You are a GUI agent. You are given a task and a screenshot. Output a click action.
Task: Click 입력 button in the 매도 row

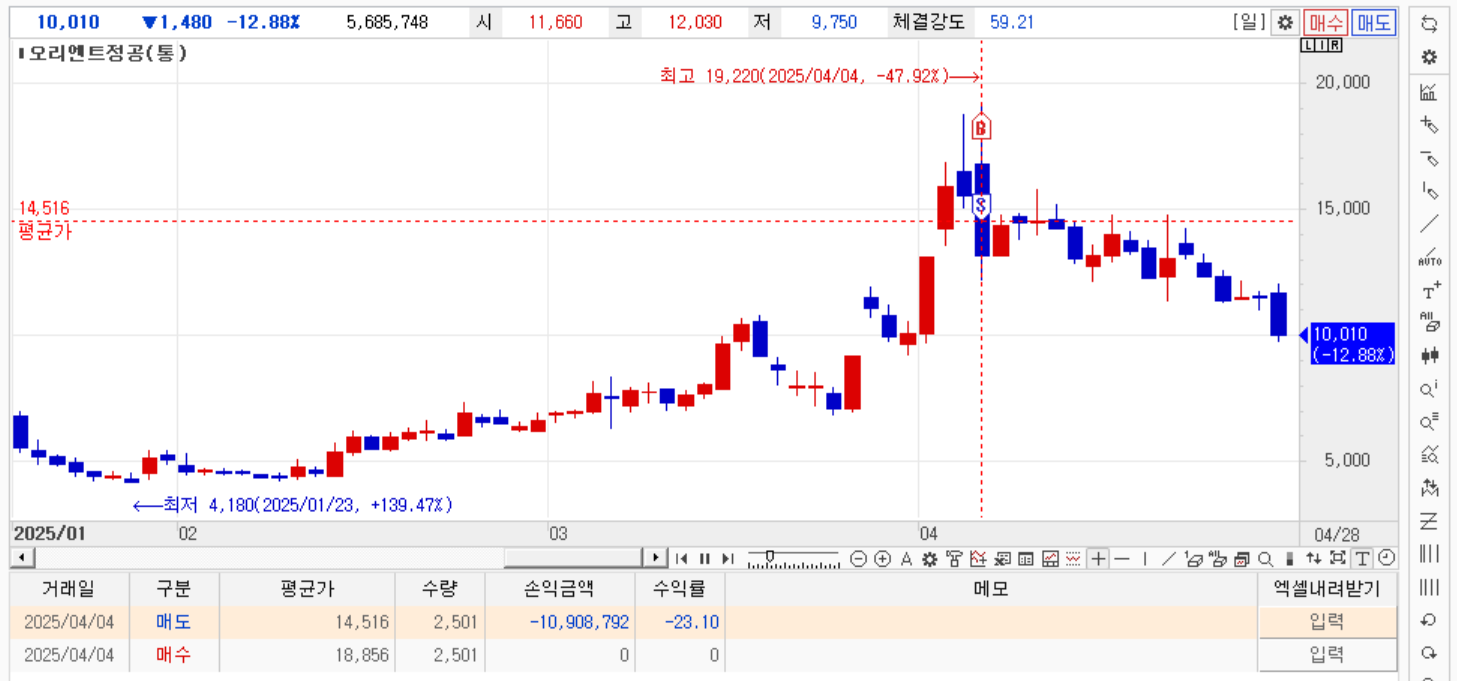(x=1326, y=622)
